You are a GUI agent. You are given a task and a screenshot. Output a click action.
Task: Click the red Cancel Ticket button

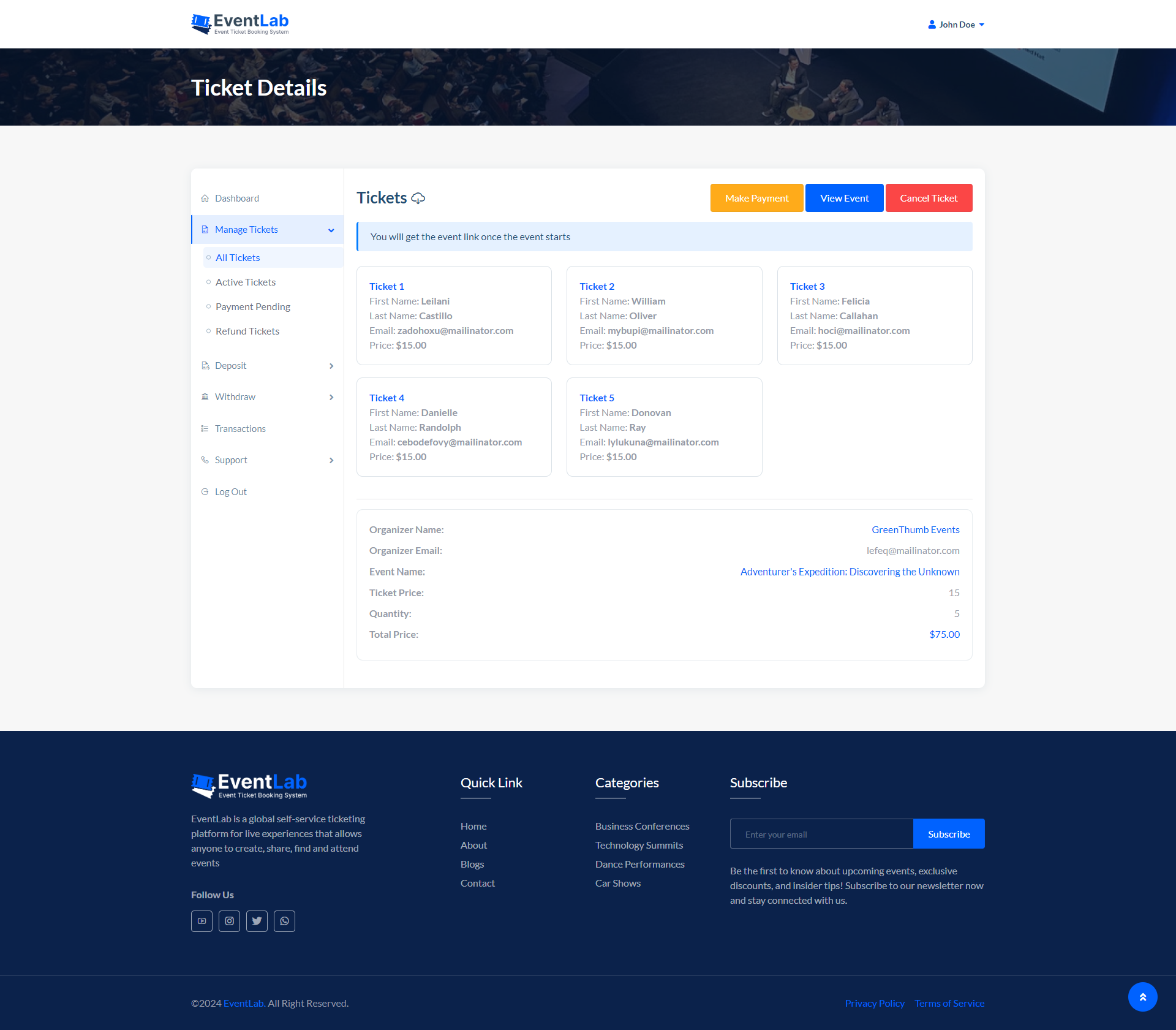click(x=929, y=199)
